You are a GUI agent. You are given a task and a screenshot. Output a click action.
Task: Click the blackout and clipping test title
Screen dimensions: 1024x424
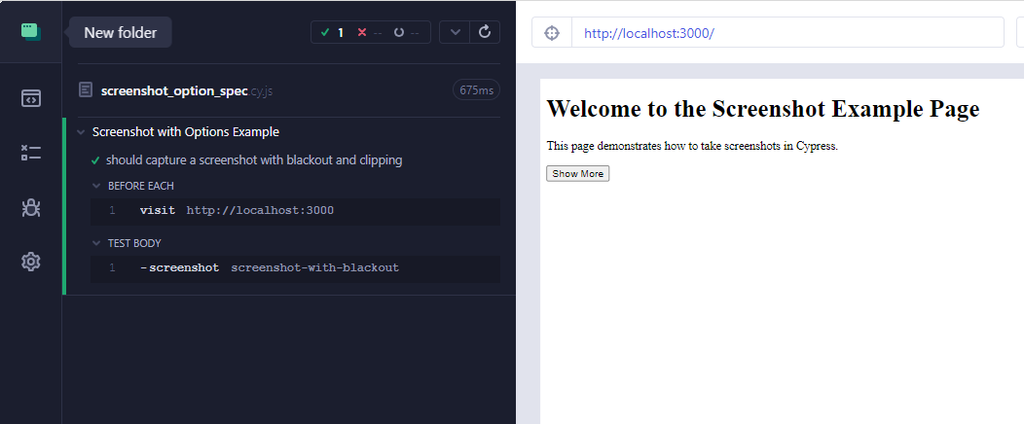[x=254, y=160]
